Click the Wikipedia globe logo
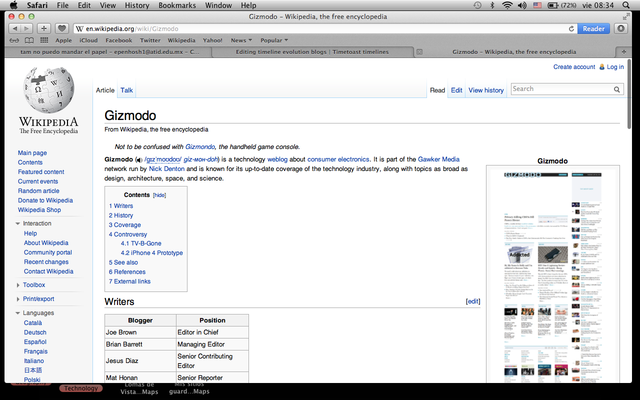Viewport: 640px width, 400px height. [x=49, y=91]
